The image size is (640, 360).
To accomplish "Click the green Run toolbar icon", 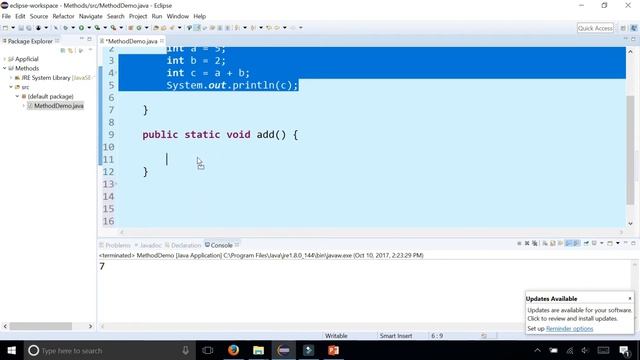I will (81, 28).
